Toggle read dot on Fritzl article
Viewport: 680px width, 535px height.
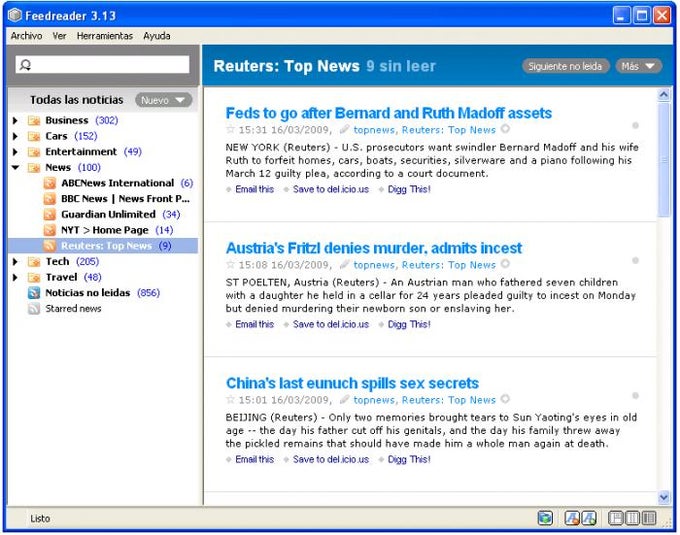coord(635,260)
